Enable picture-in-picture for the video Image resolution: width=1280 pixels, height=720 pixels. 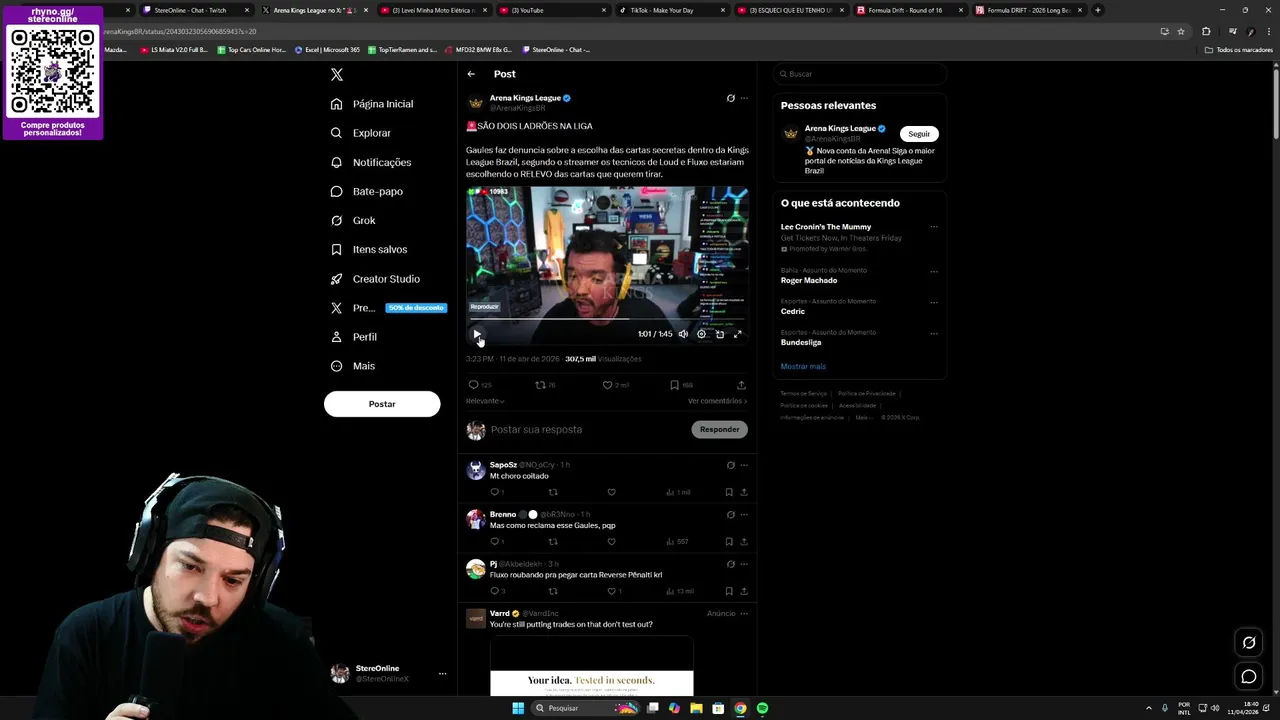click(719, 334)
